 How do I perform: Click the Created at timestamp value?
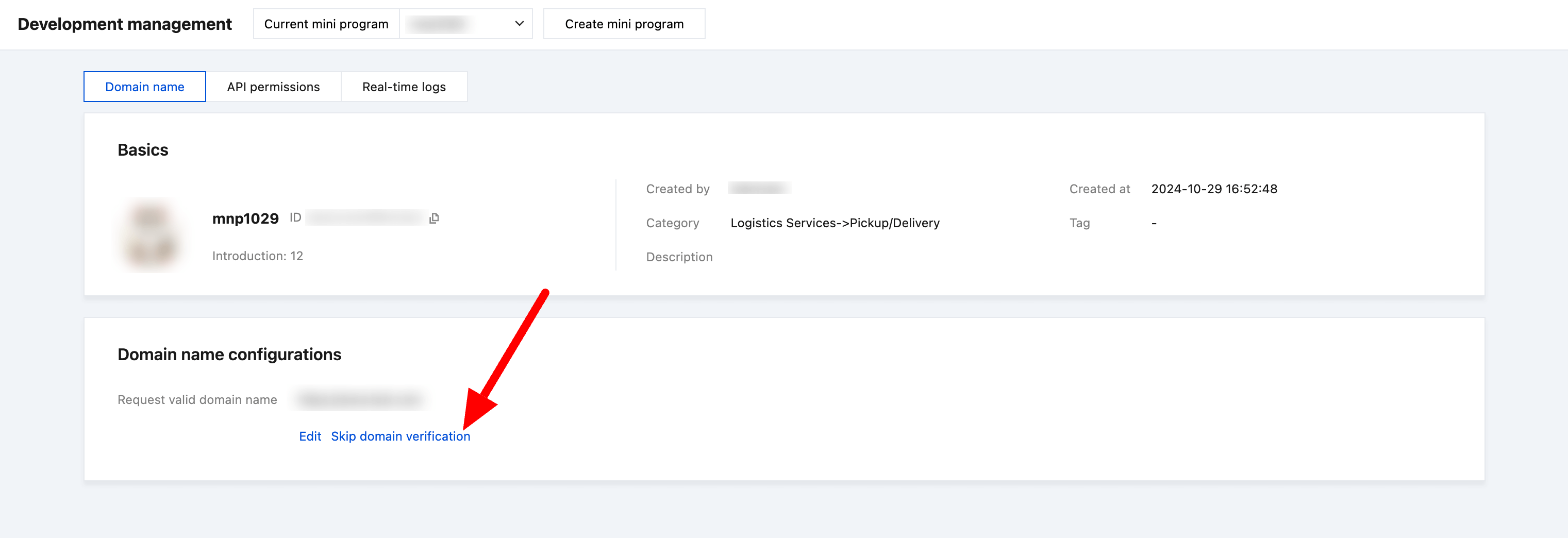click(x=1214, y=189)
